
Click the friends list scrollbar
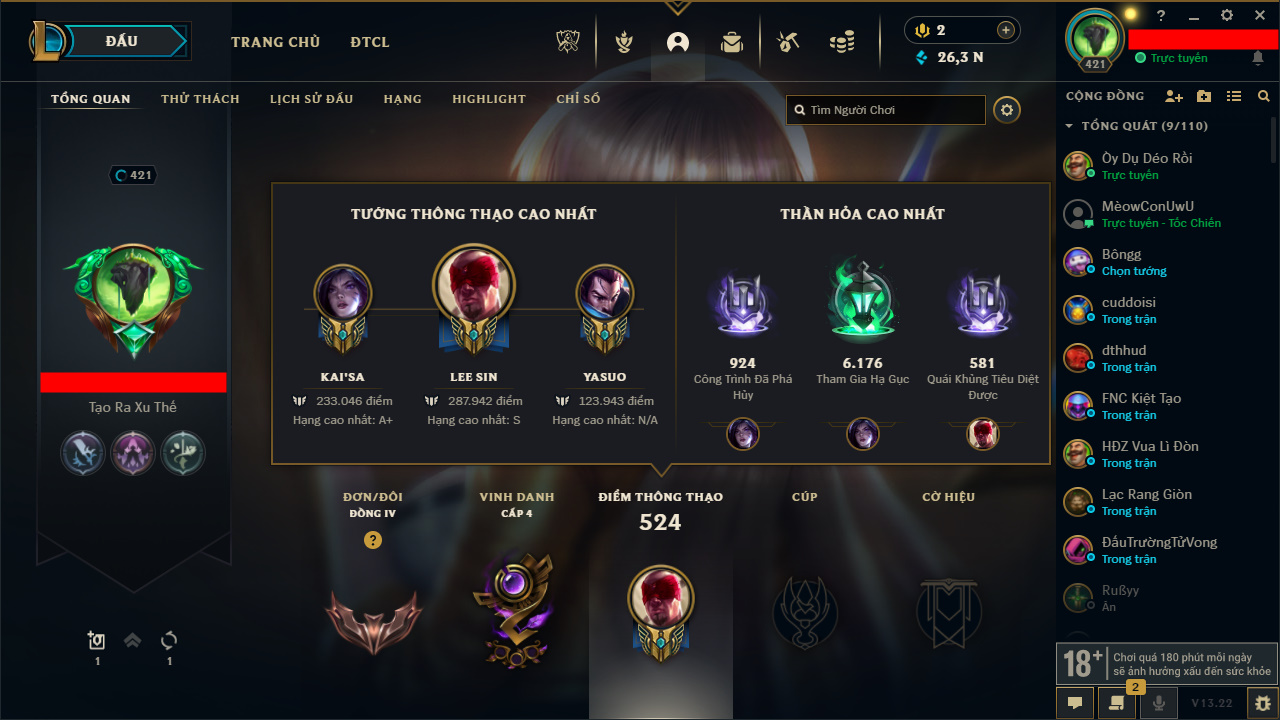1274,140
